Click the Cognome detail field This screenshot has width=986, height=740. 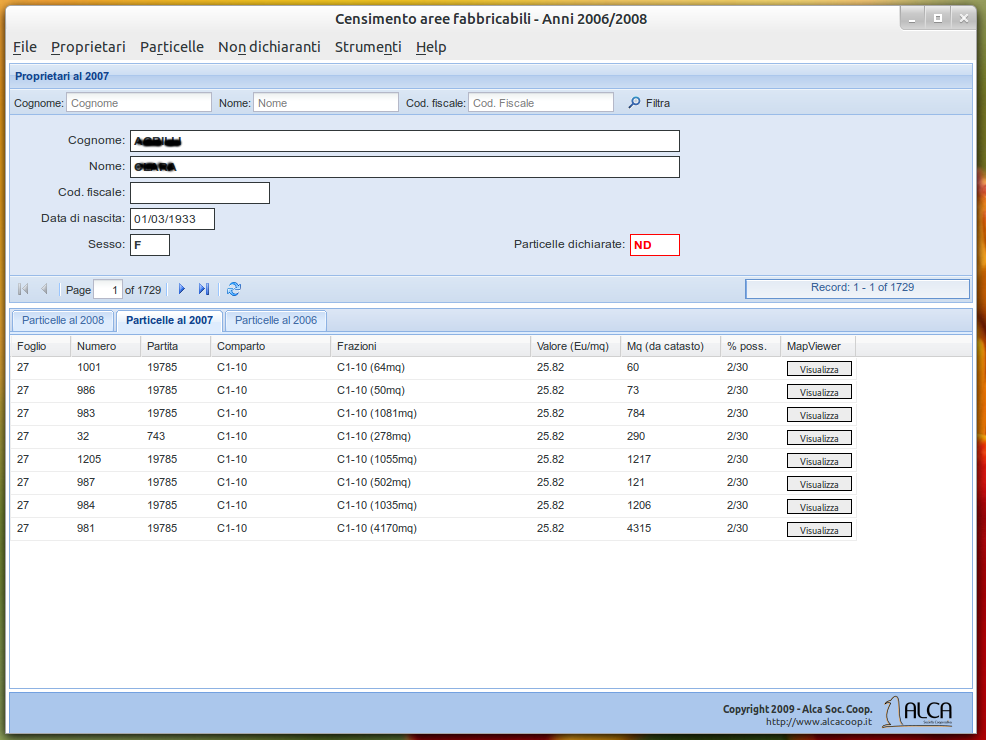405,141
